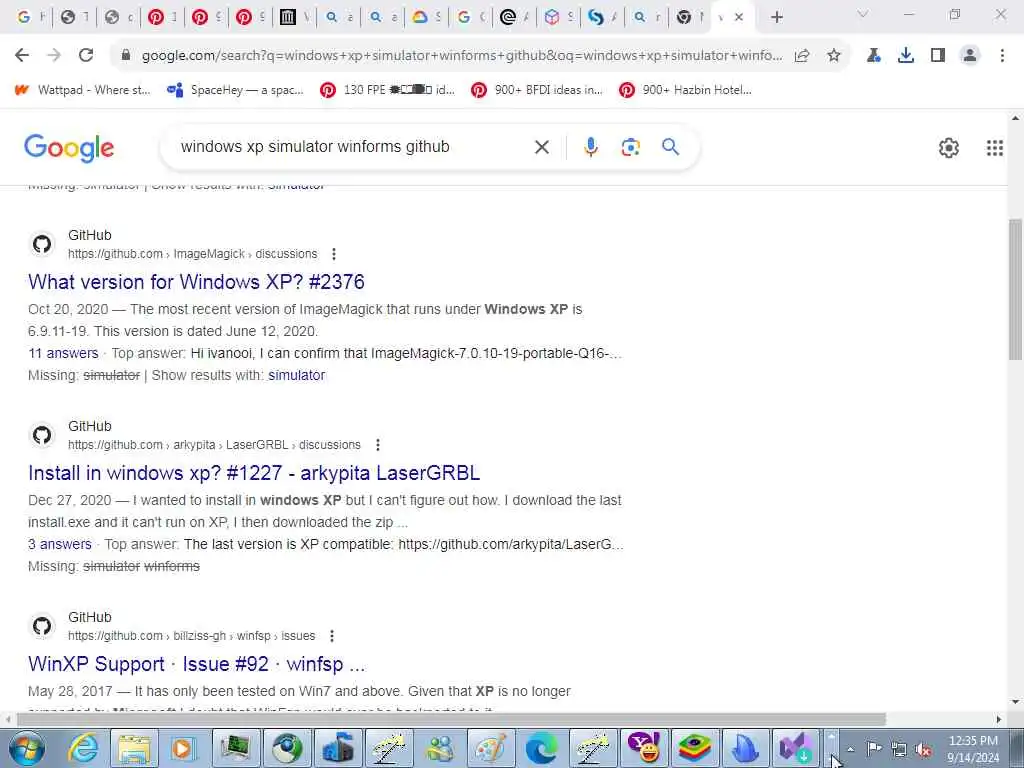Click the "11 answers" link
The image size is (1024, 768).
coord(63,353)
